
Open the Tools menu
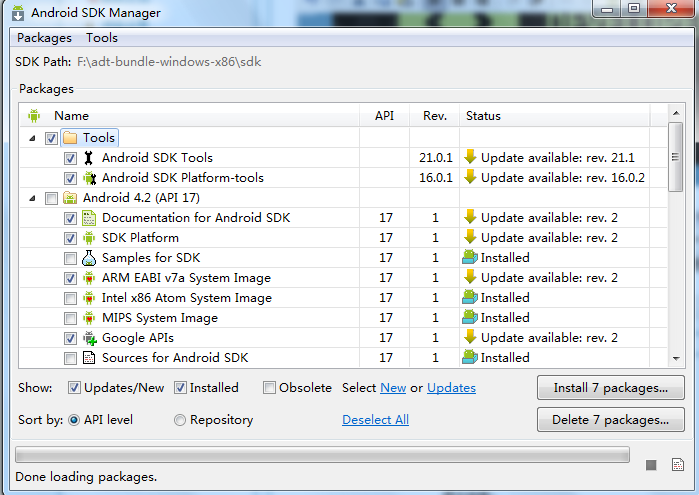[102, 38]
